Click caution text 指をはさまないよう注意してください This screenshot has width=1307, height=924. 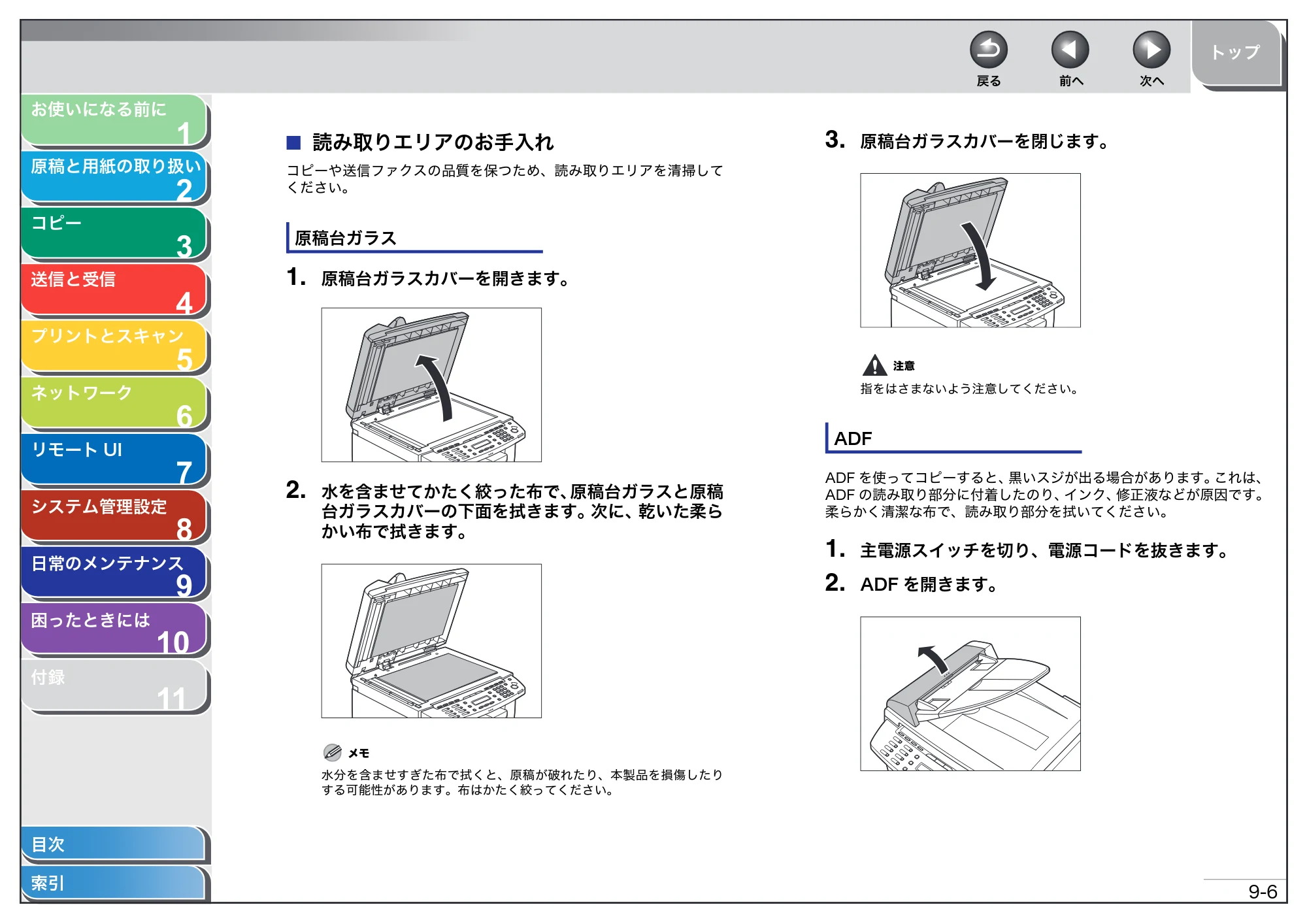tap(969, 389)
